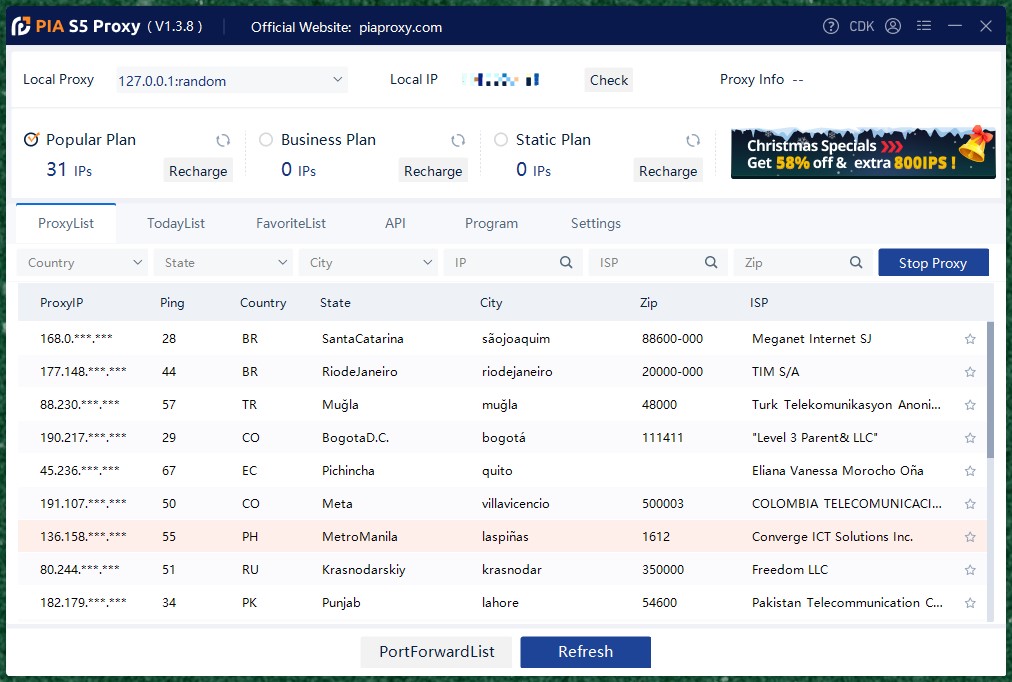Open the list menu icon in title bar
Image resolution: width=1012 pixels, height=682 pixels.
click(x=924, y=26)
